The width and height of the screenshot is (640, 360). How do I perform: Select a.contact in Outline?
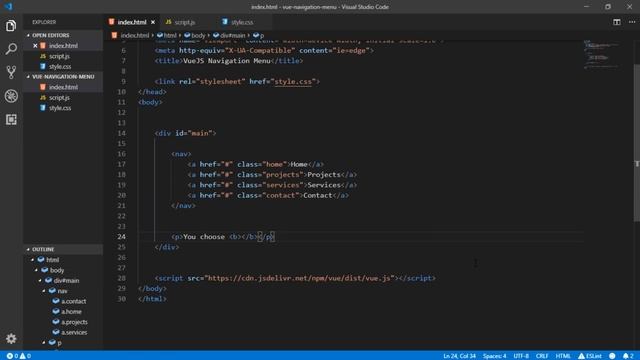73,301
